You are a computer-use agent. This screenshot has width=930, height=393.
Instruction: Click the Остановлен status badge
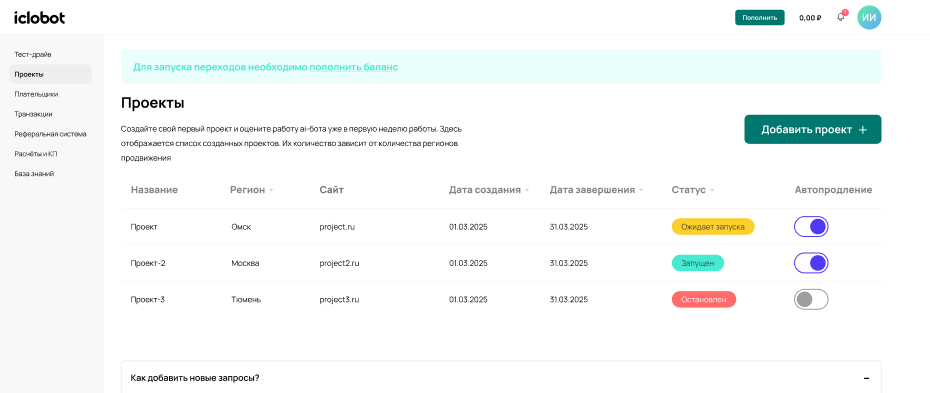[x=704, y=299]
